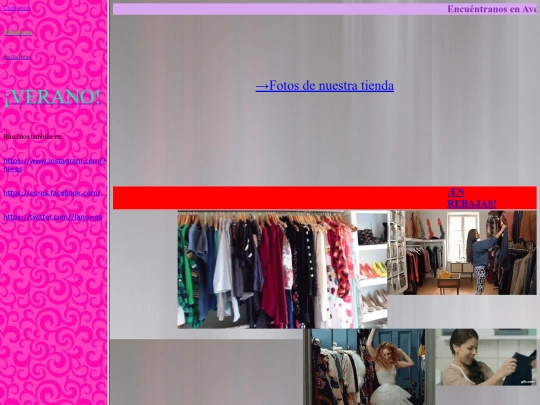The width and height of the screenshot is (540, 405).
Task: Click the ¡EN REBAJAS! link
Action: [472, 198]
